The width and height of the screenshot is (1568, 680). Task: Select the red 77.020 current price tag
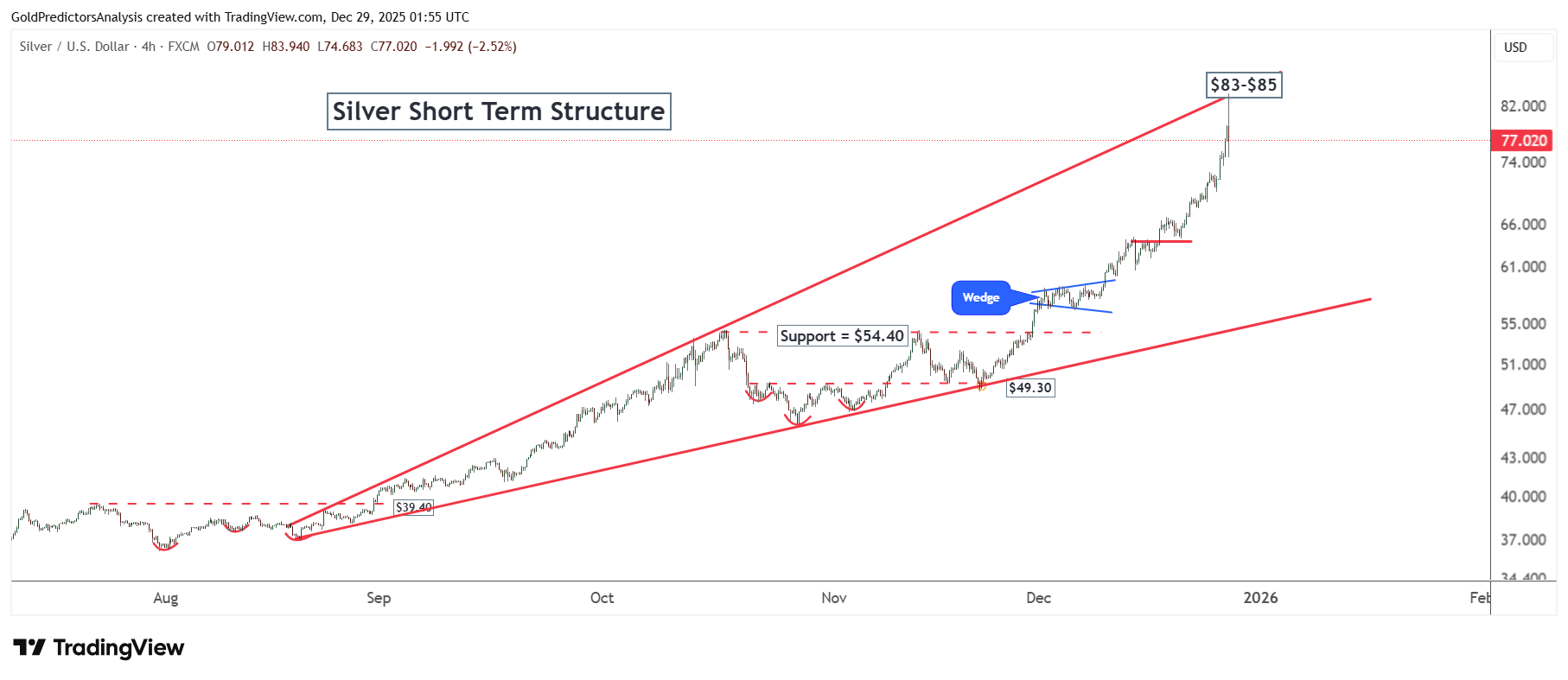pos(1522,140)
